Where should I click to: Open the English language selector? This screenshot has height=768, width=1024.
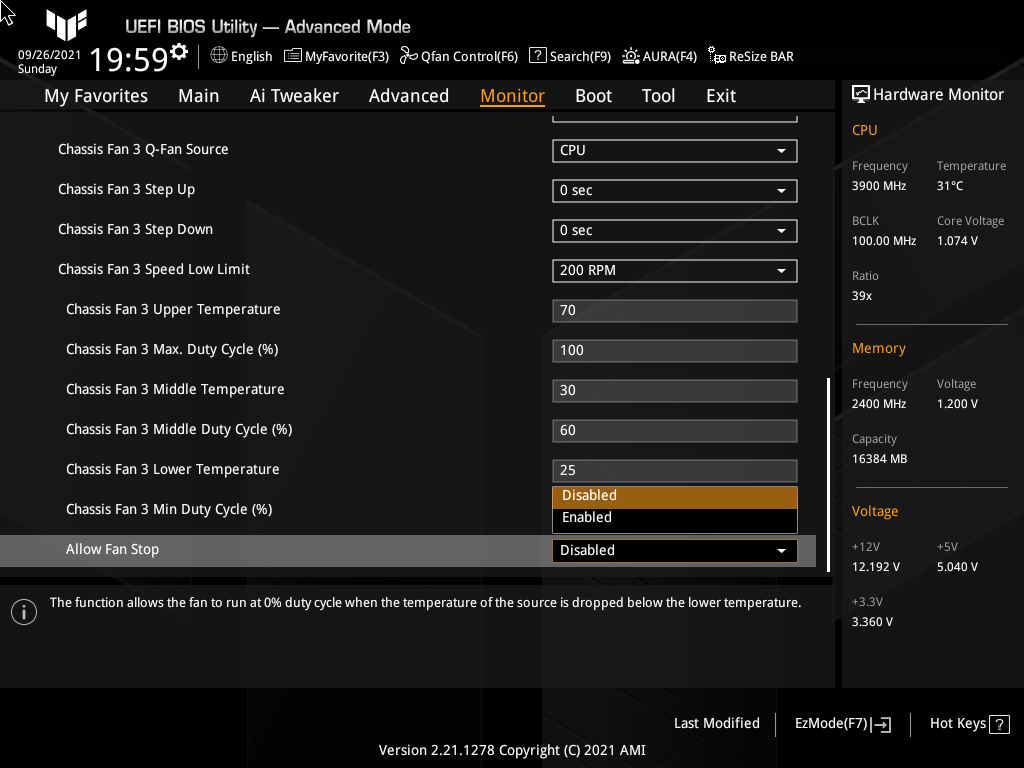[x=241, y=56]
